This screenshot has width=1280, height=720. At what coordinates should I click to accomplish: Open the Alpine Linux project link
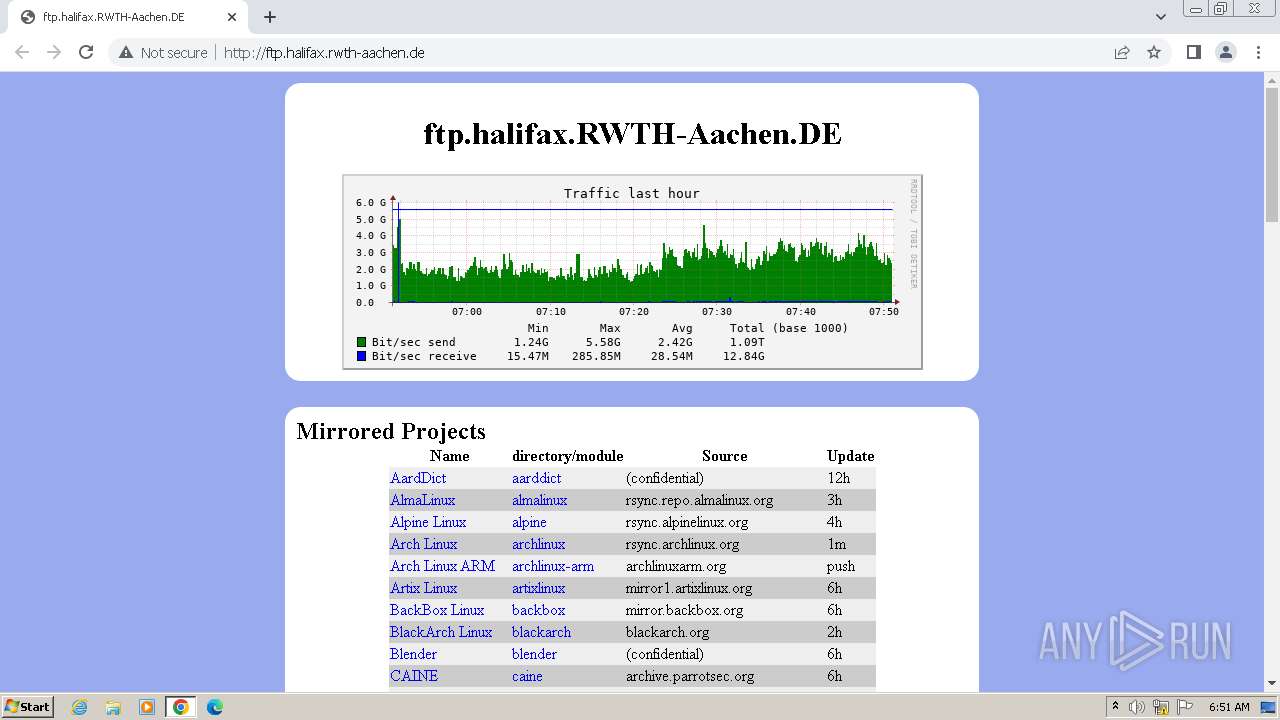tap(428, 522)
